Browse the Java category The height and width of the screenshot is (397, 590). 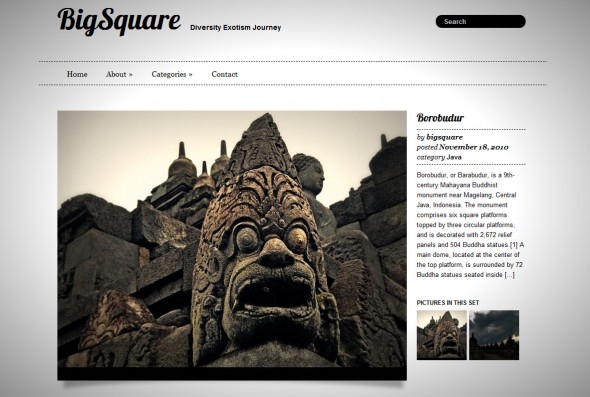pyautogui.click(x=454, y=157)
